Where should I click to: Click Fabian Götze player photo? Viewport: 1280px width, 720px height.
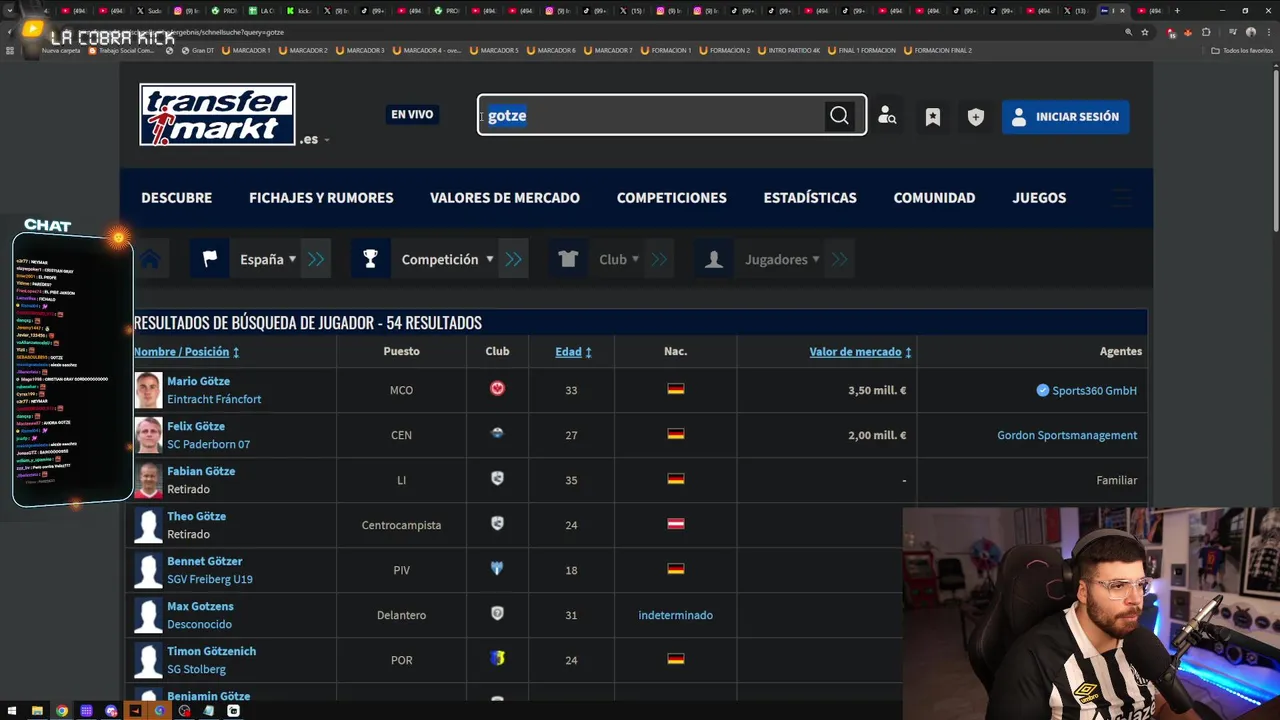click(x=148, y=480)
